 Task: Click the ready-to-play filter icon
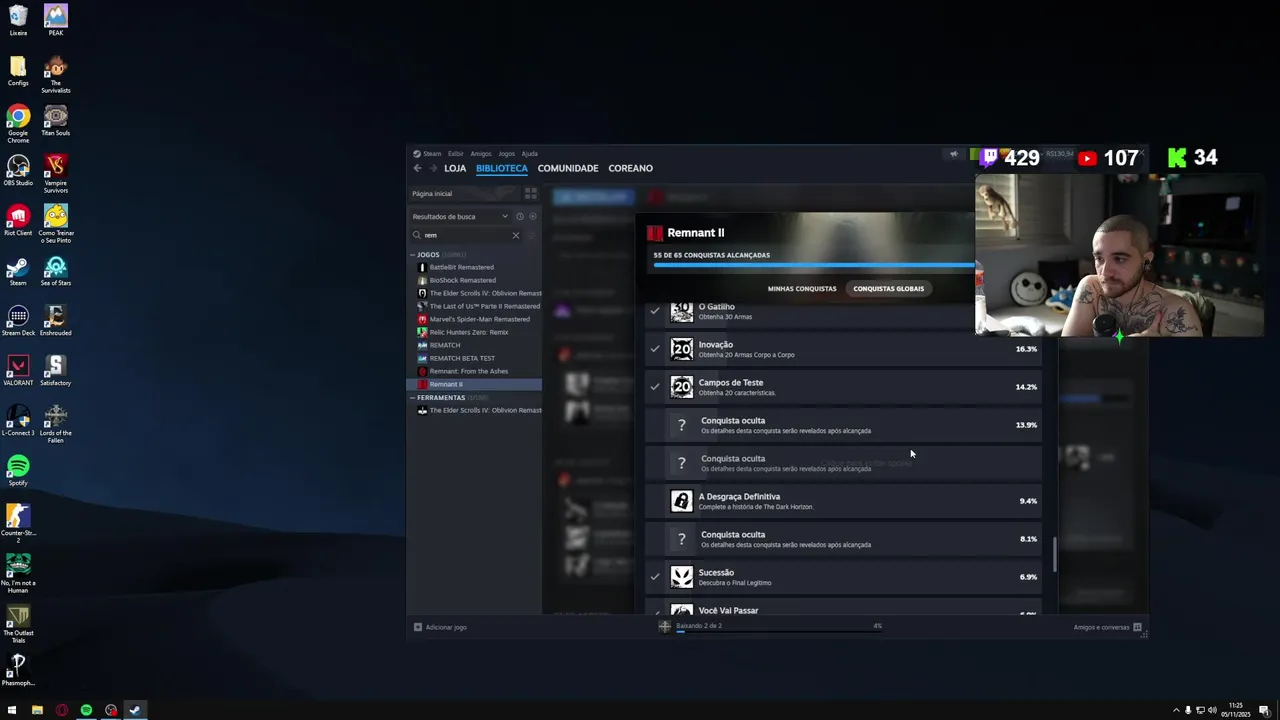[532, 216]
